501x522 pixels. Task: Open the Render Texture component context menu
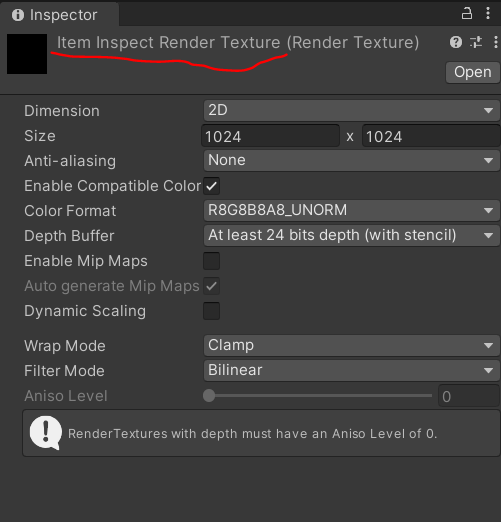click(x=496, y=42)
